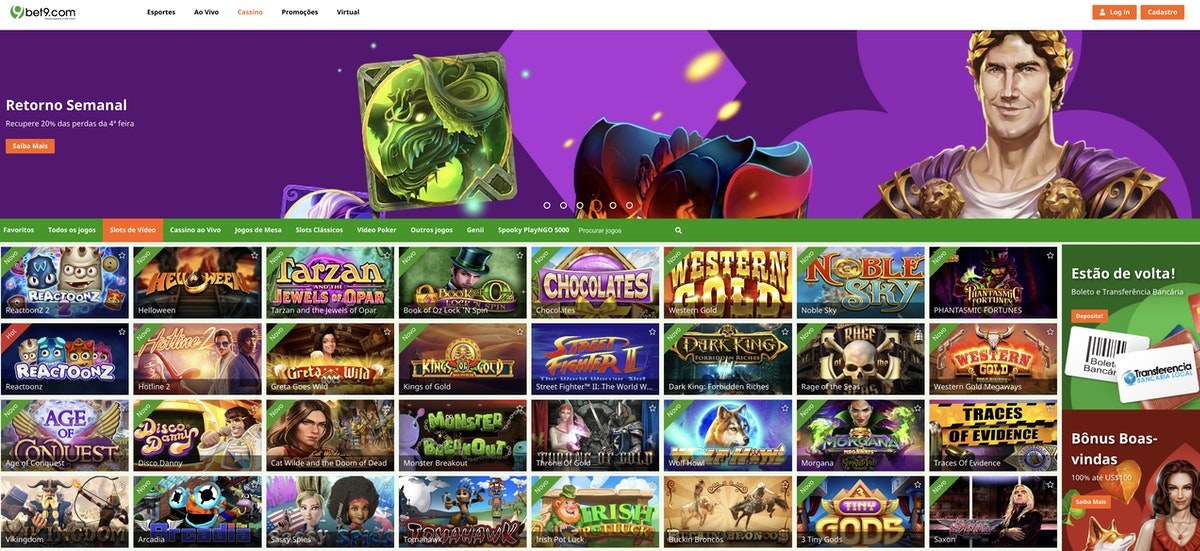
Task: Star the Western Gold game
Action: 785,255
